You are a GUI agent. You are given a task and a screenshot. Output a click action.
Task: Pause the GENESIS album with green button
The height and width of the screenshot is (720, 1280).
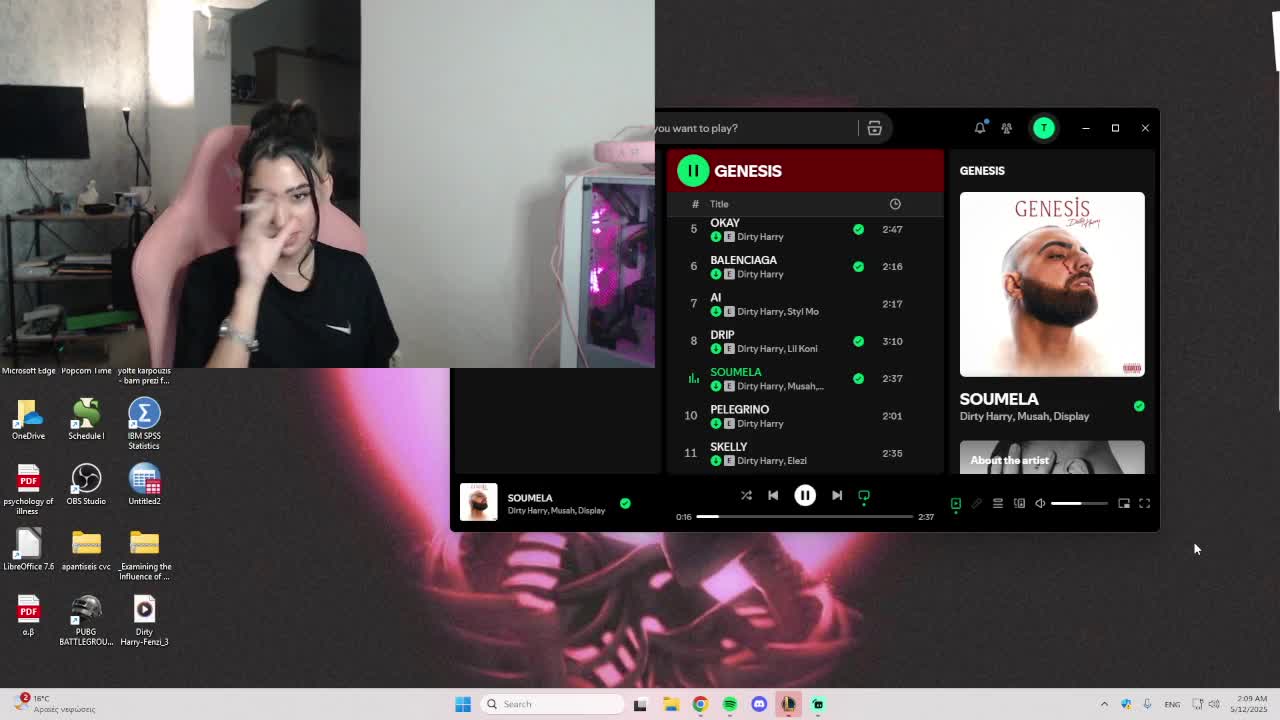pos(692,171)
